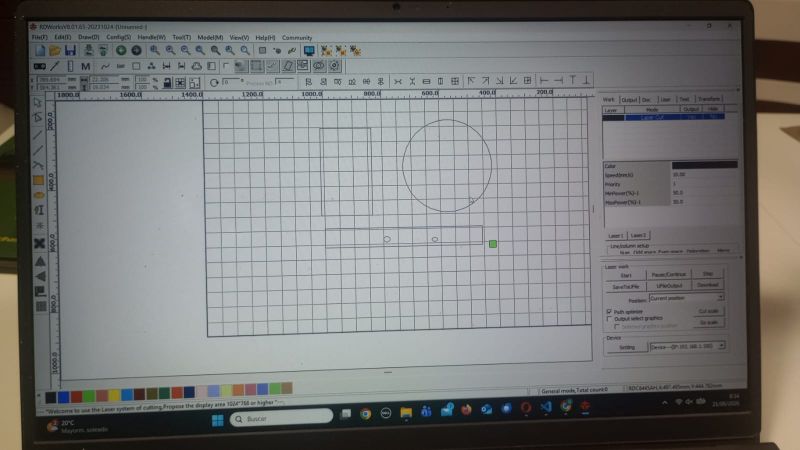800x450 pixels.
Task: Click the Redo dark round icon
Action: (x=136, y=51)
